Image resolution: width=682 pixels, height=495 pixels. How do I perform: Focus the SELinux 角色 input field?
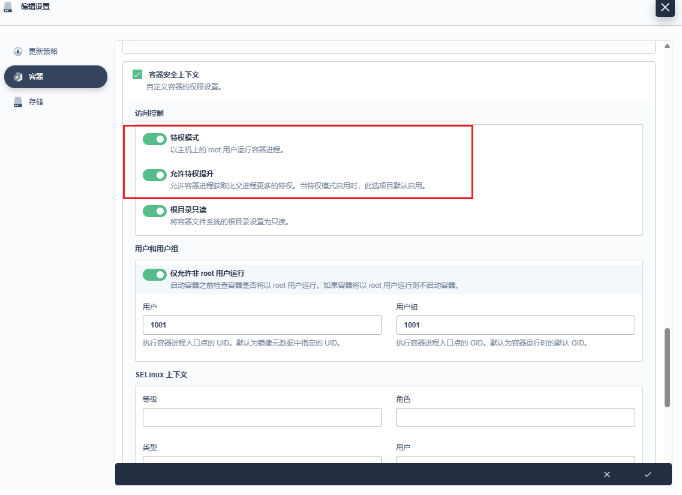(515, 417)
